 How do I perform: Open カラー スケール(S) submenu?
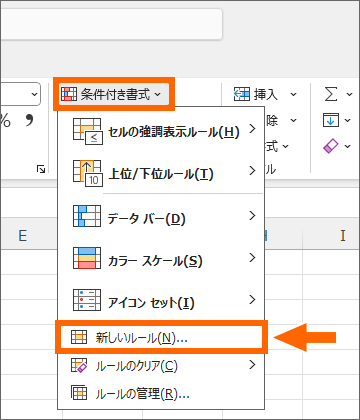(161, 259)
